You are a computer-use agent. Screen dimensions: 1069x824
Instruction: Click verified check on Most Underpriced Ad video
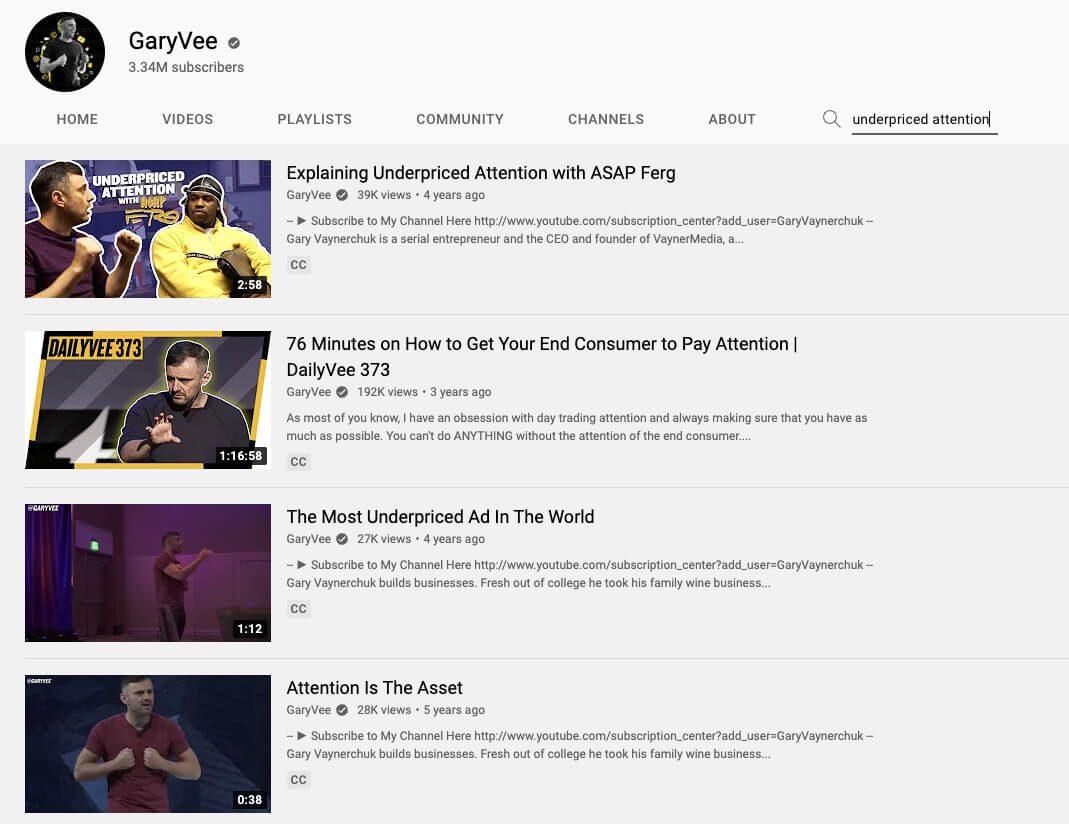(x=342, y=539)
